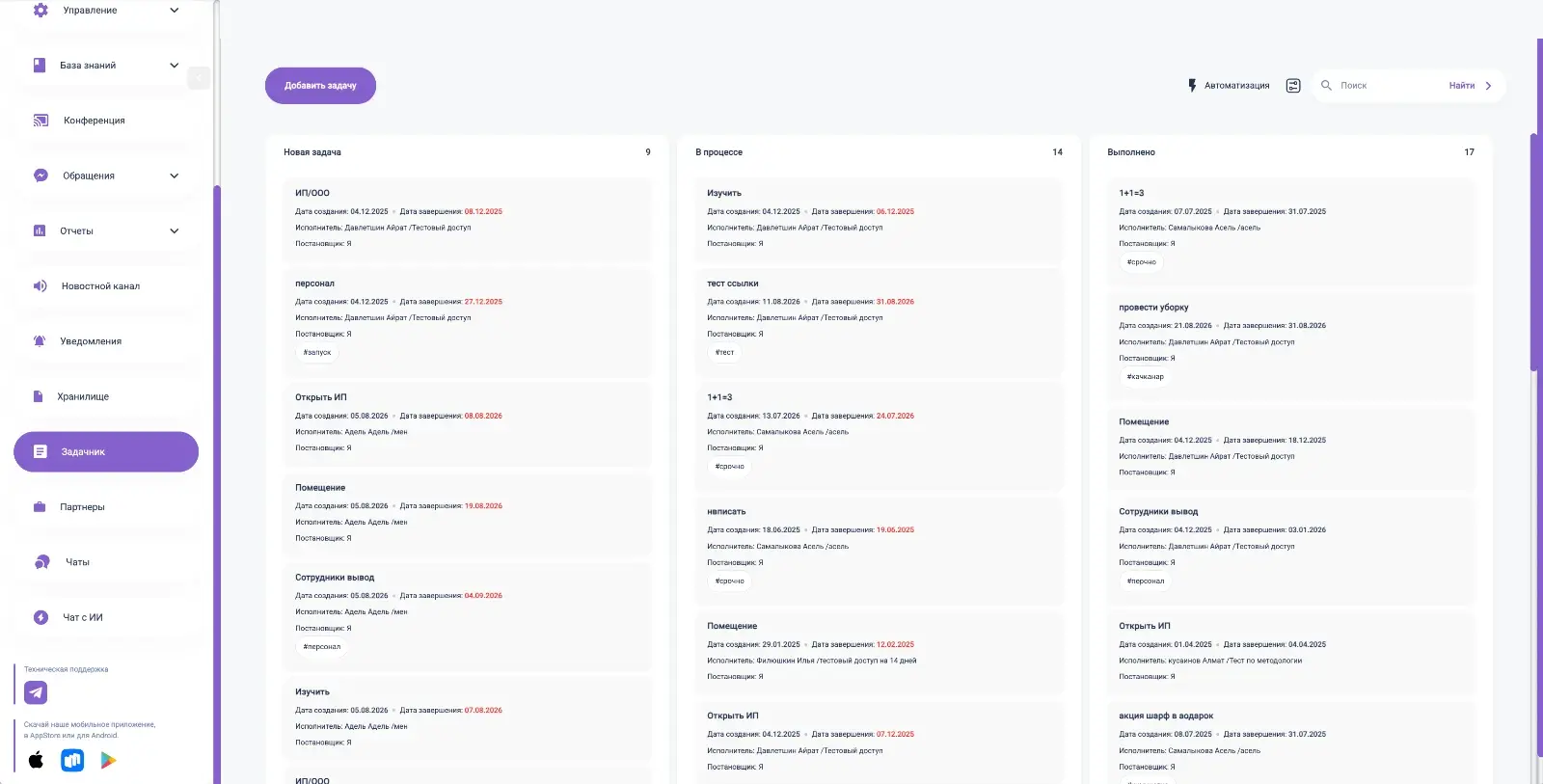Click the blue store icon beside Apple logo
The width and height of the screenshot is (1543, 784).
[72, 760]
